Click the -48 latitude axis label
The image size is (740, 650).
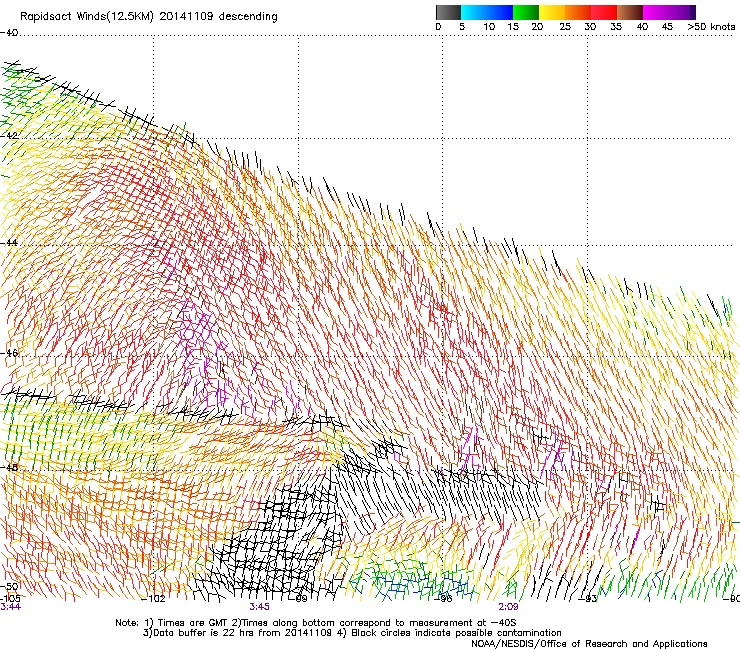(x=9, y=467)
